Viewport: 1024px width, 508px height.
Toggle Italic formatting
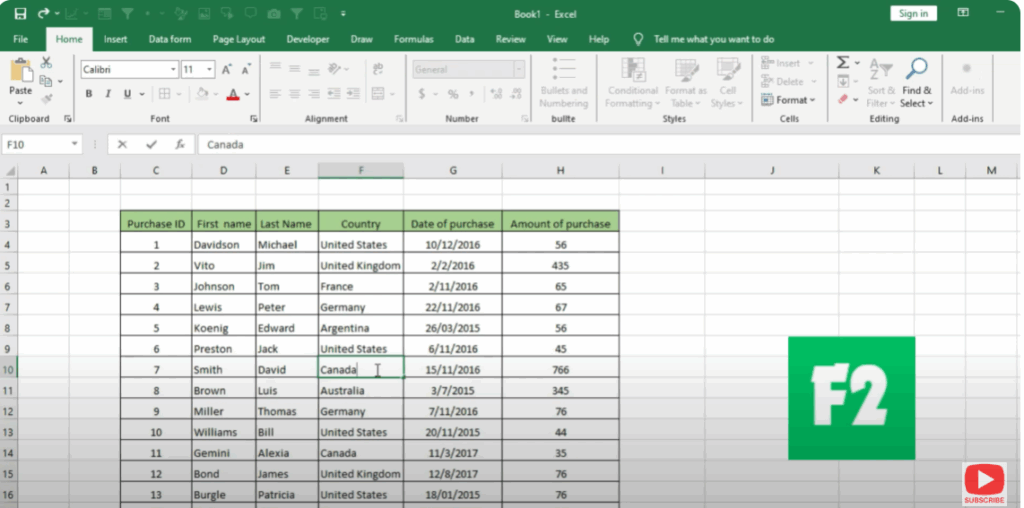[x=108, y=94]
